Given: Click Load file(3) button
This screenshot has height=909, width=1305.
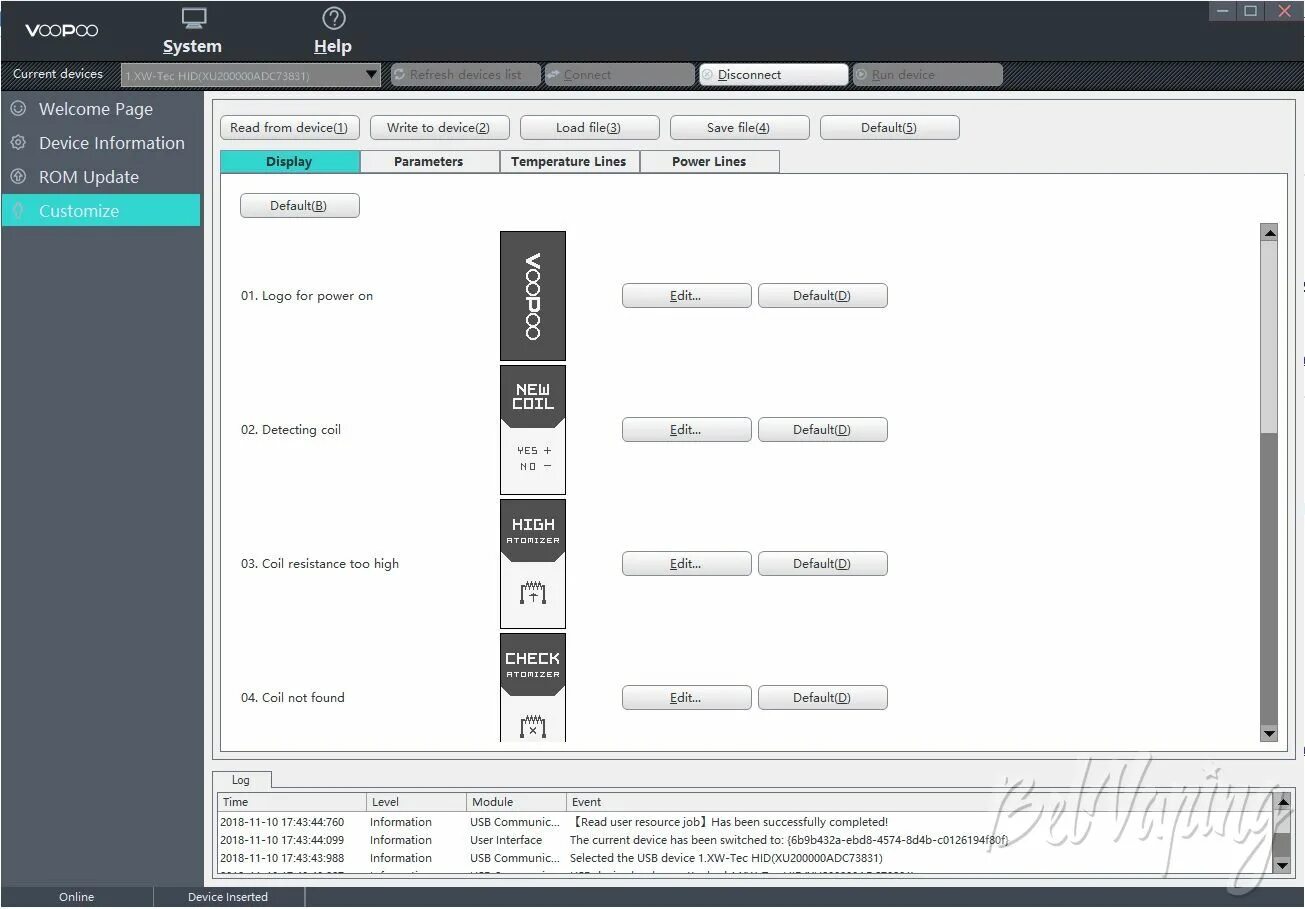Looking at the screenshot, I should pos(590,128).
